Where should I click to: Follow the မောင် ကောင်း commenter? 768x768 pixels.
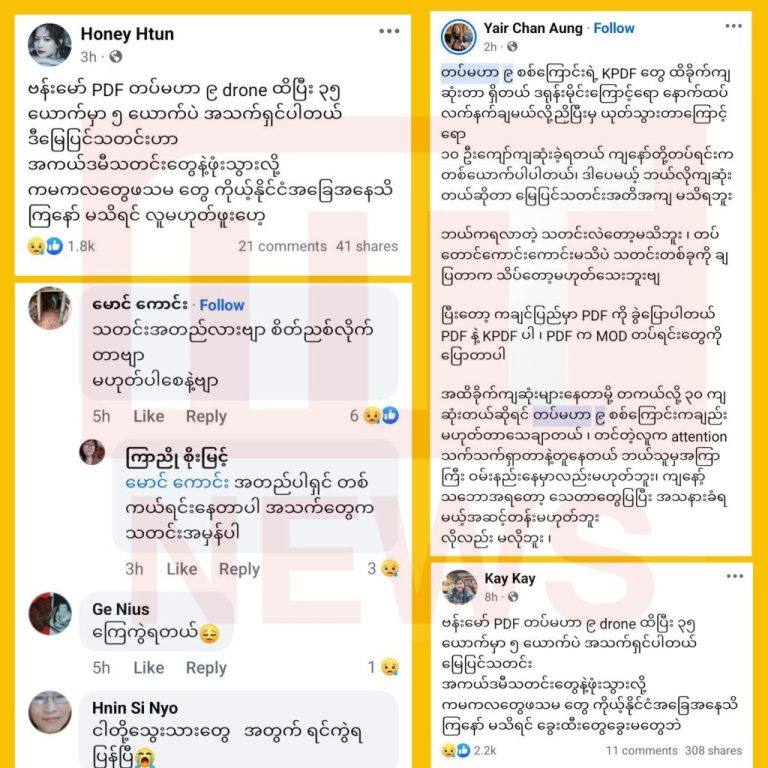click(221, 305)
